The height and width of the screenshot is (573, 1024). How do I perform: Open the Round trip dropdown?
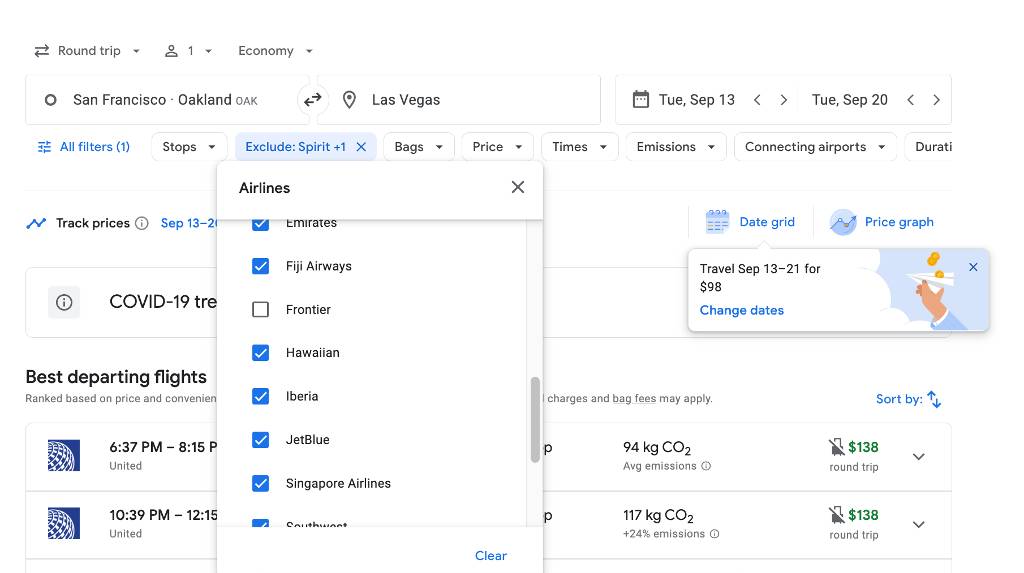click(87, 51)
